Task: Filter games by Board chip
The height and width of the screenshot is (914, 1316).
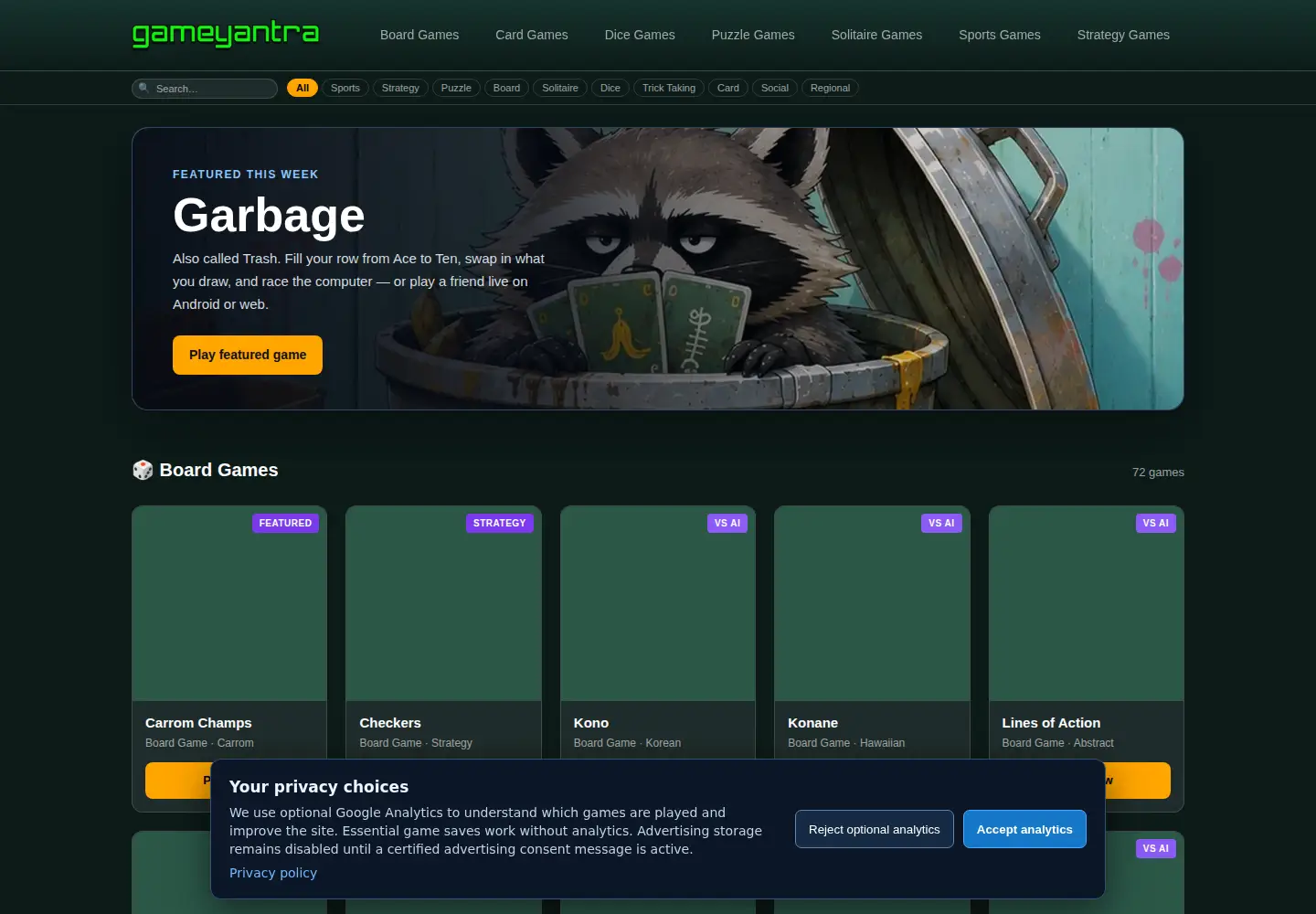Action: click(506, 88)
